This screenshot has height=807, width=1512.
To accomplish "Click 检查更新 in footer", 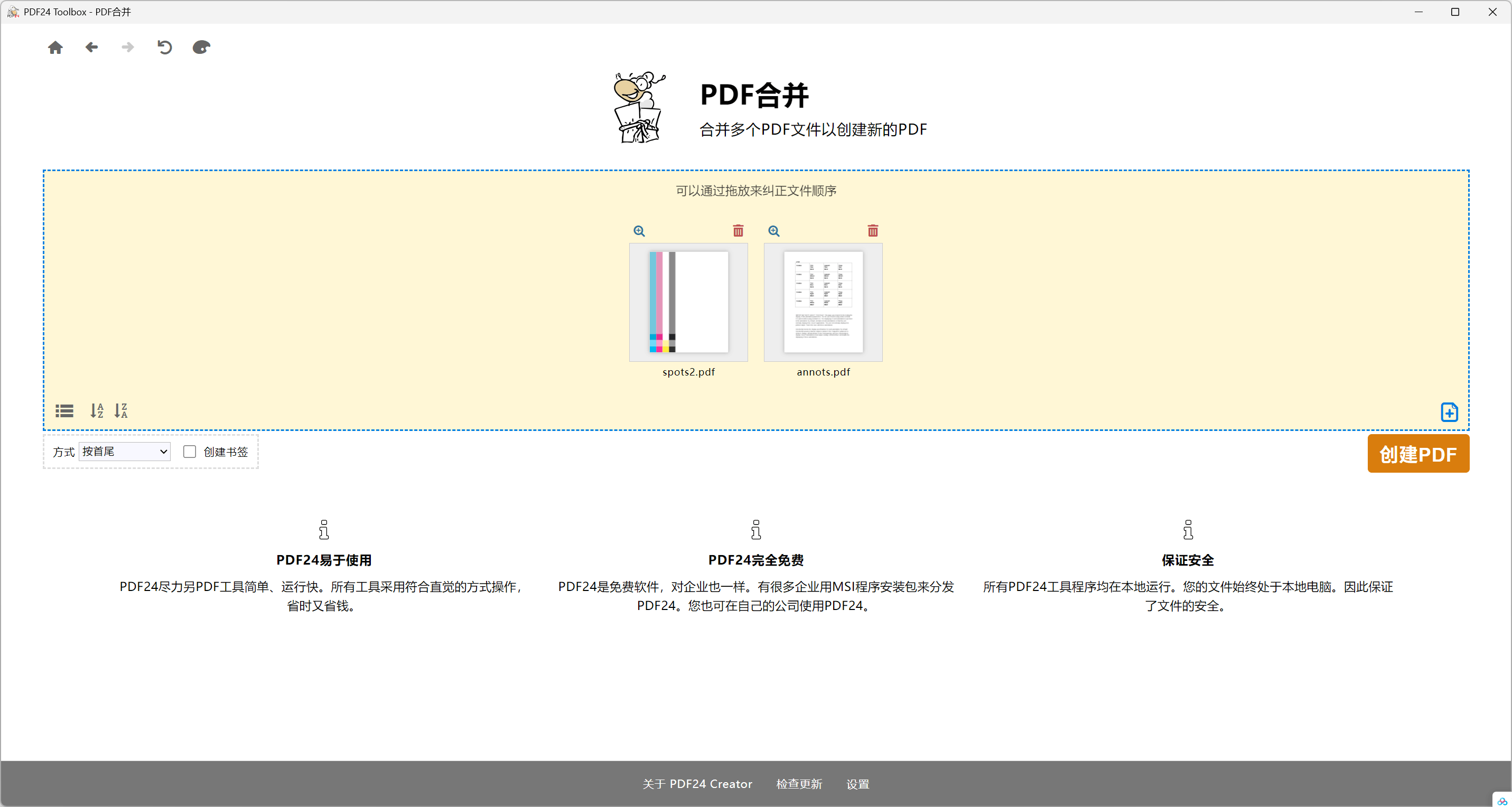I will tap(799, 784).
